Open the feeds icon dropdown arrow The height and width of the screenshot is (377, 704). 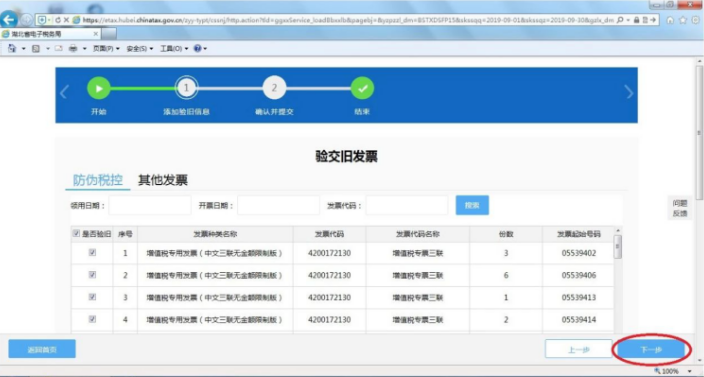[48, 48]
